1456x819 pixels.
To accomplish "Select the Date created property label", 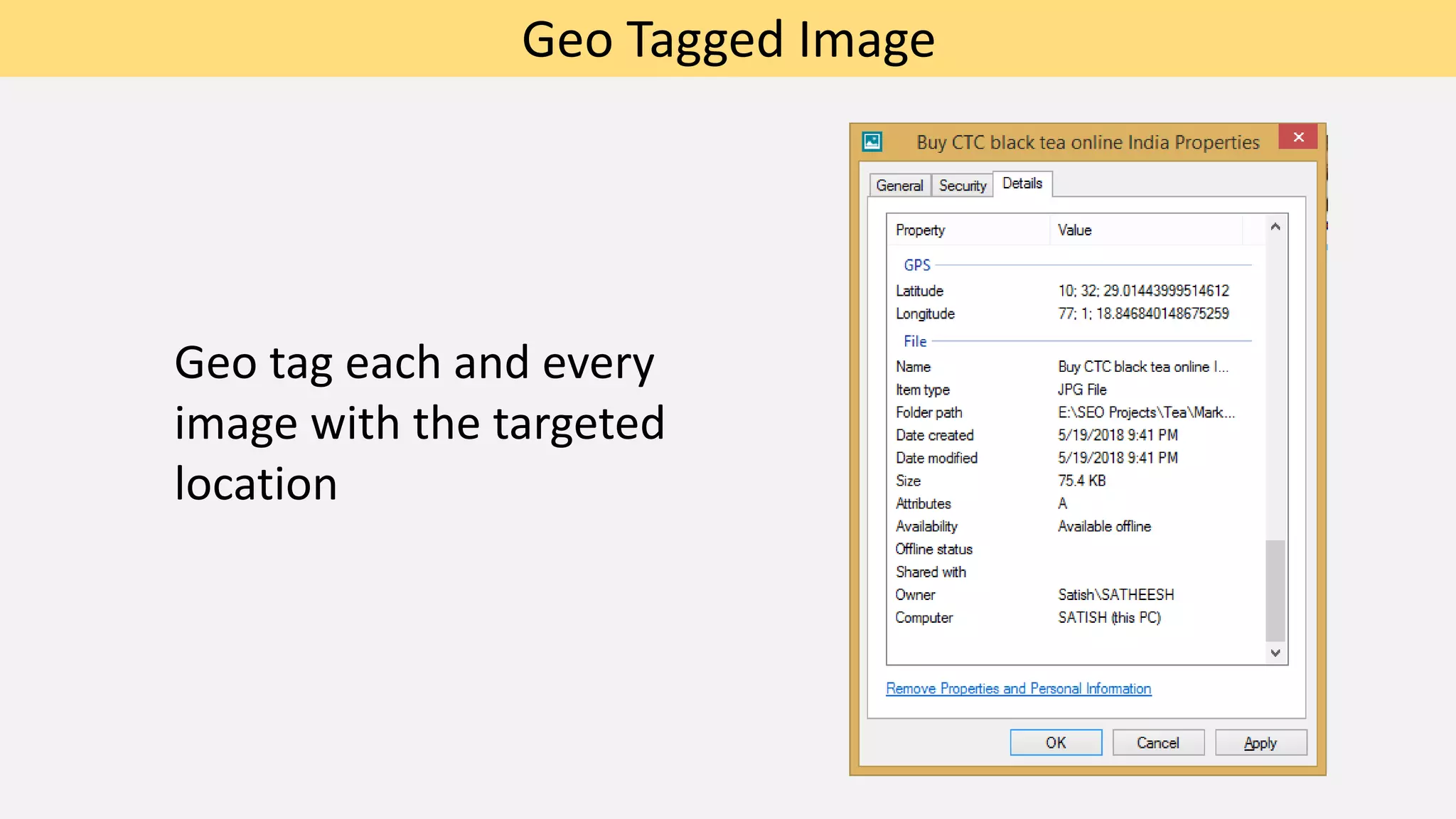I will [935, 435].
